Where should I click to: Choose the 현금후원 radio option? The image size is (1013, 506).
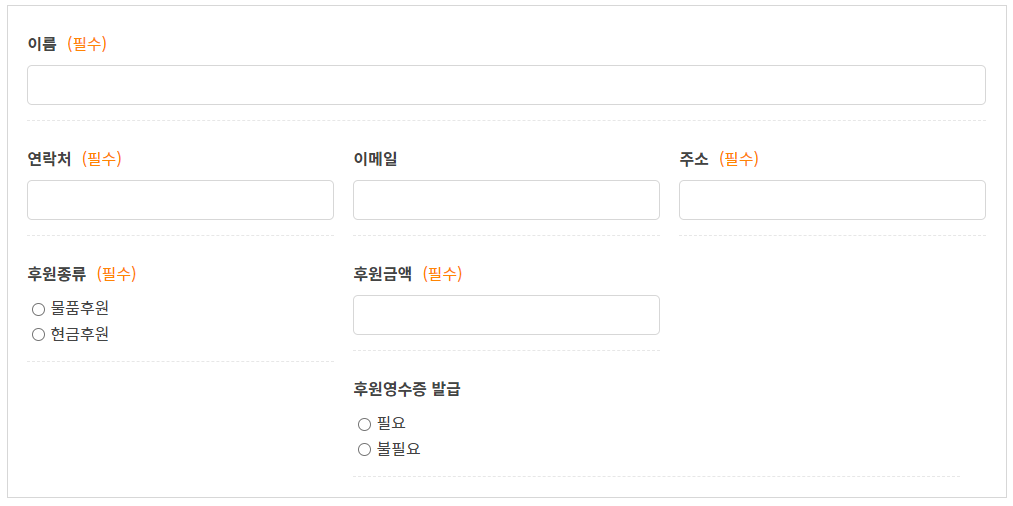point(39,335)
